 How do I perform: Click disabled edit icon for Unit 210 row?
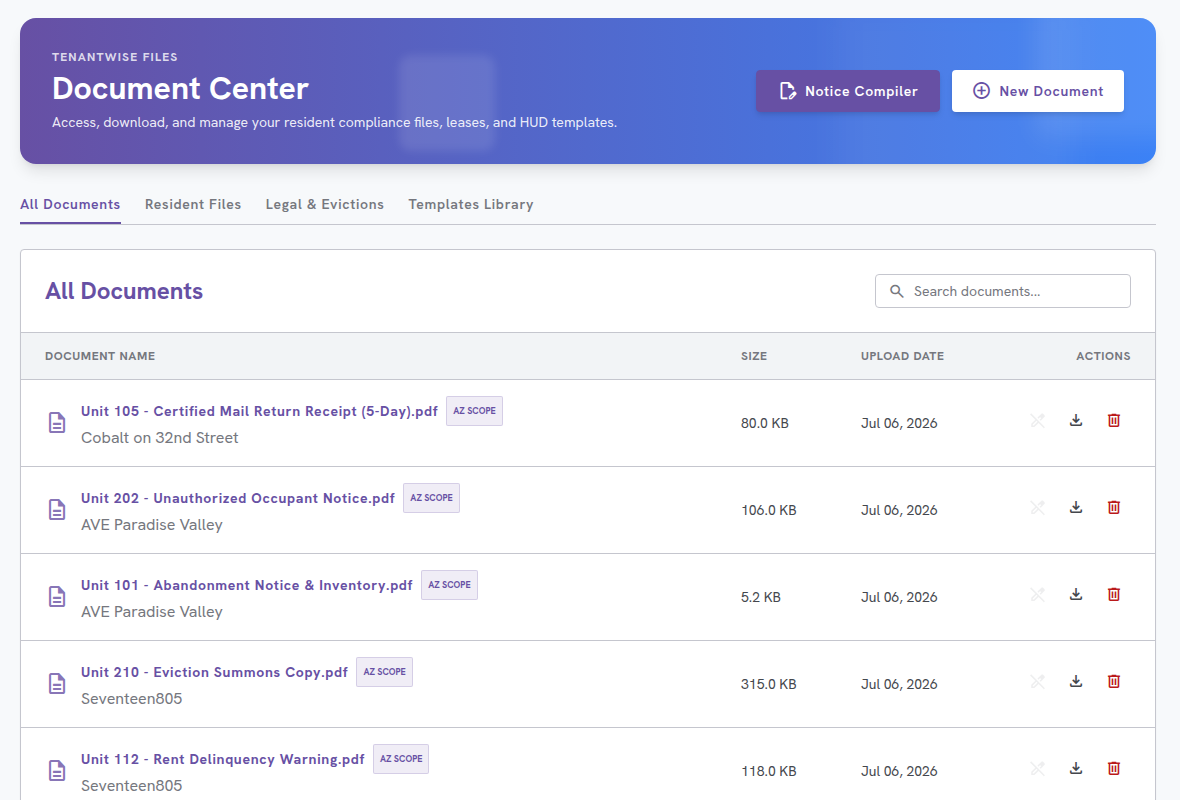1038,682
